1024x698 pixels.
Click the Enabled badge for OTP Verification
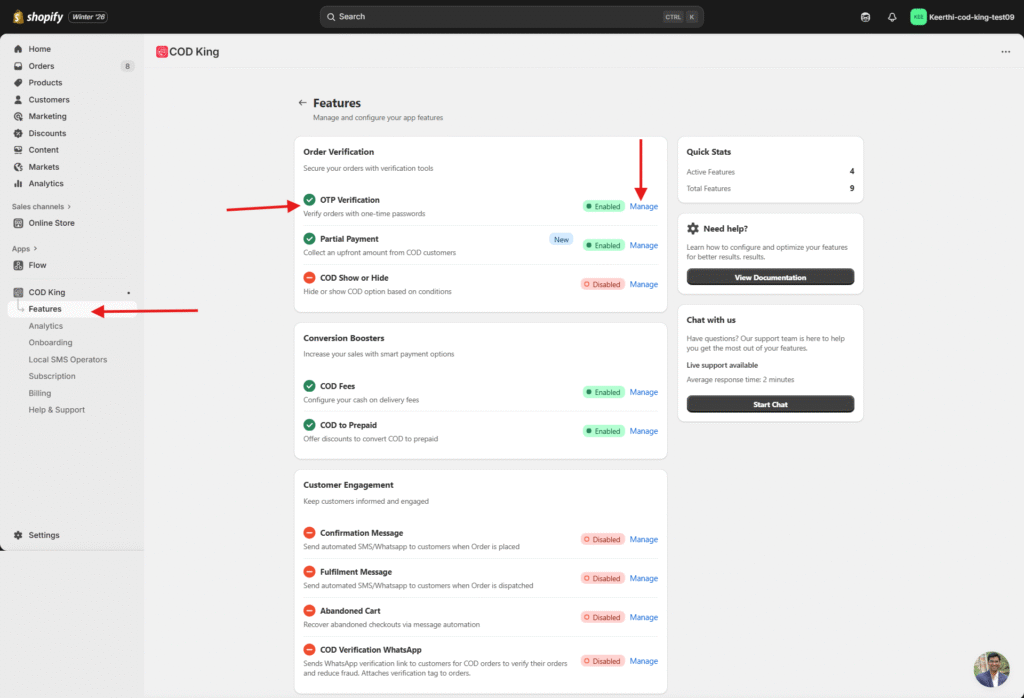pyautogui.click(x=603, y=206)
